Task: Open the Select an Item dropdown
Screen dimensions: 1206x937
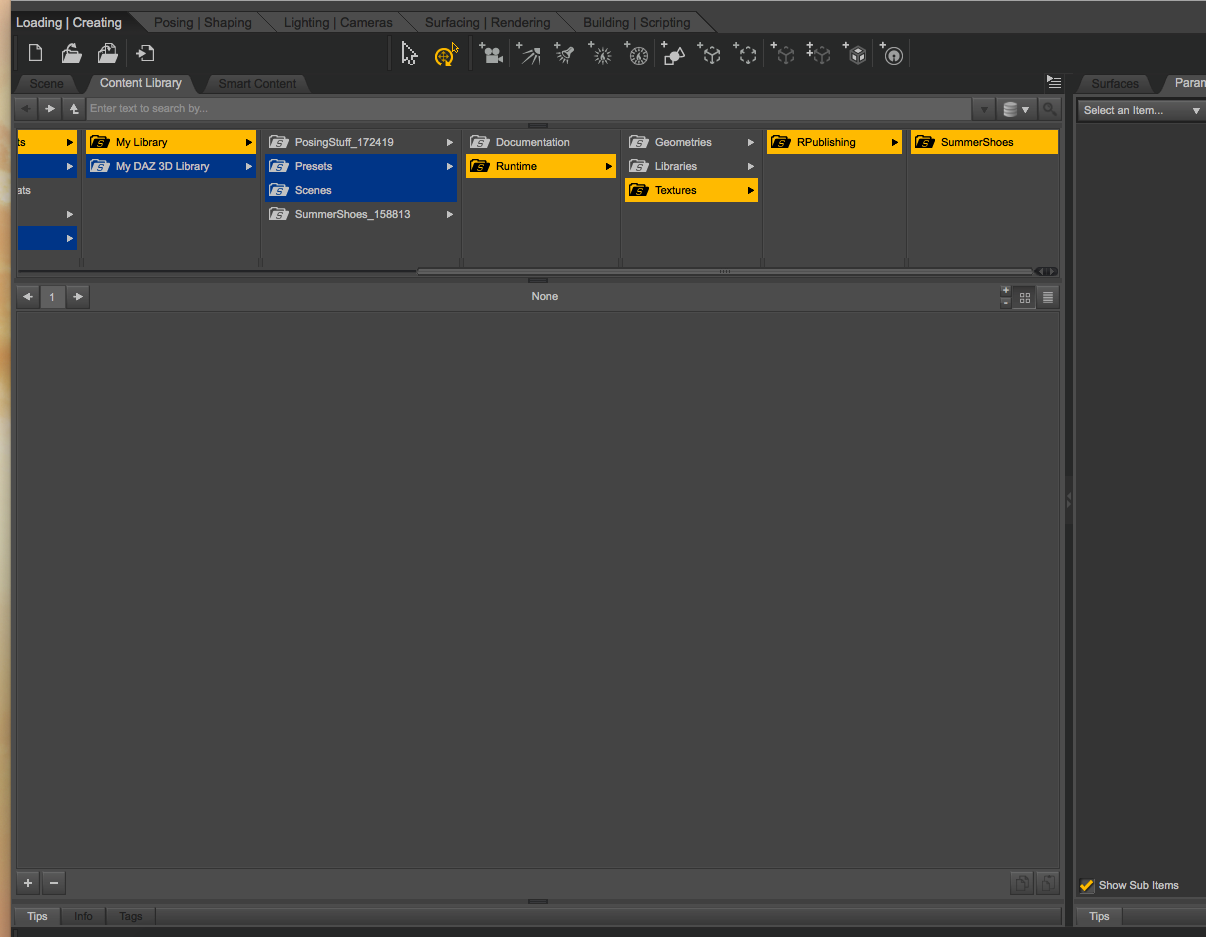Action: point(1141,110)
